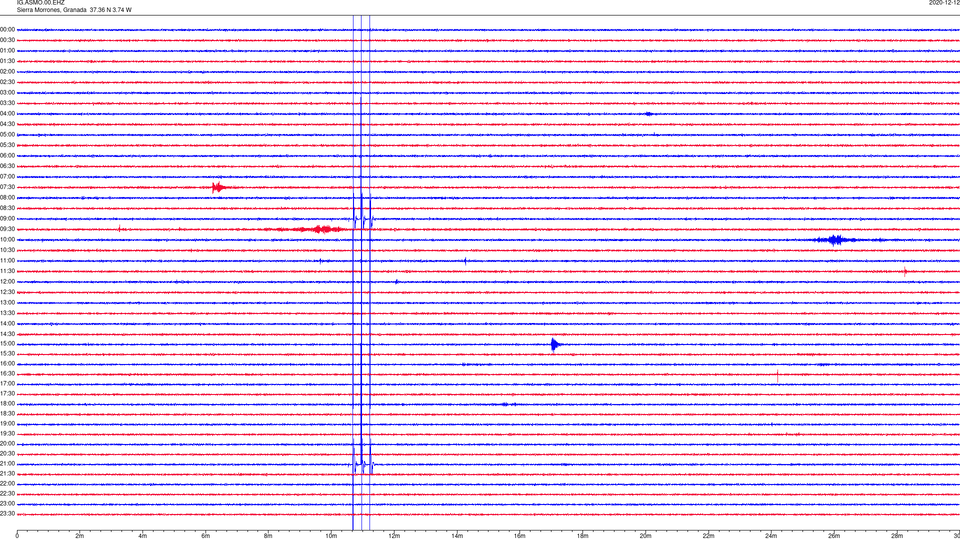The image size is (960, 540).
Task: Select the 22:30 time row label
Action: coord(7,493)
